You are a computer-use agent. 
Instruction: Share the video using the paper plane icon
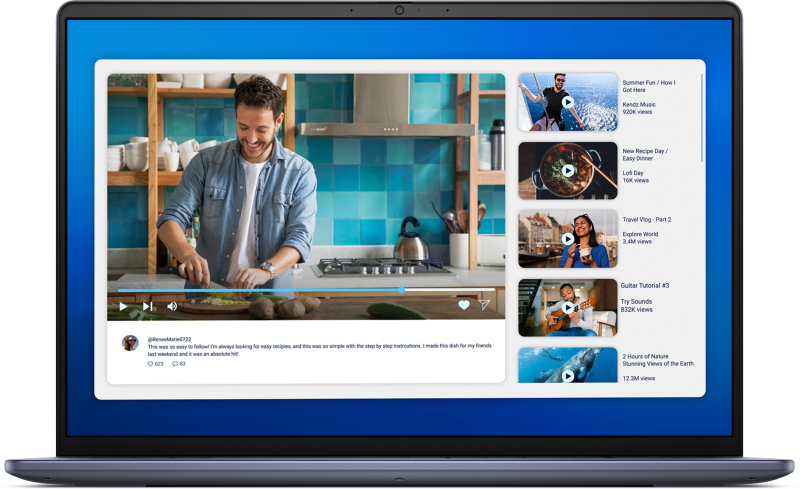coord(484,305)
